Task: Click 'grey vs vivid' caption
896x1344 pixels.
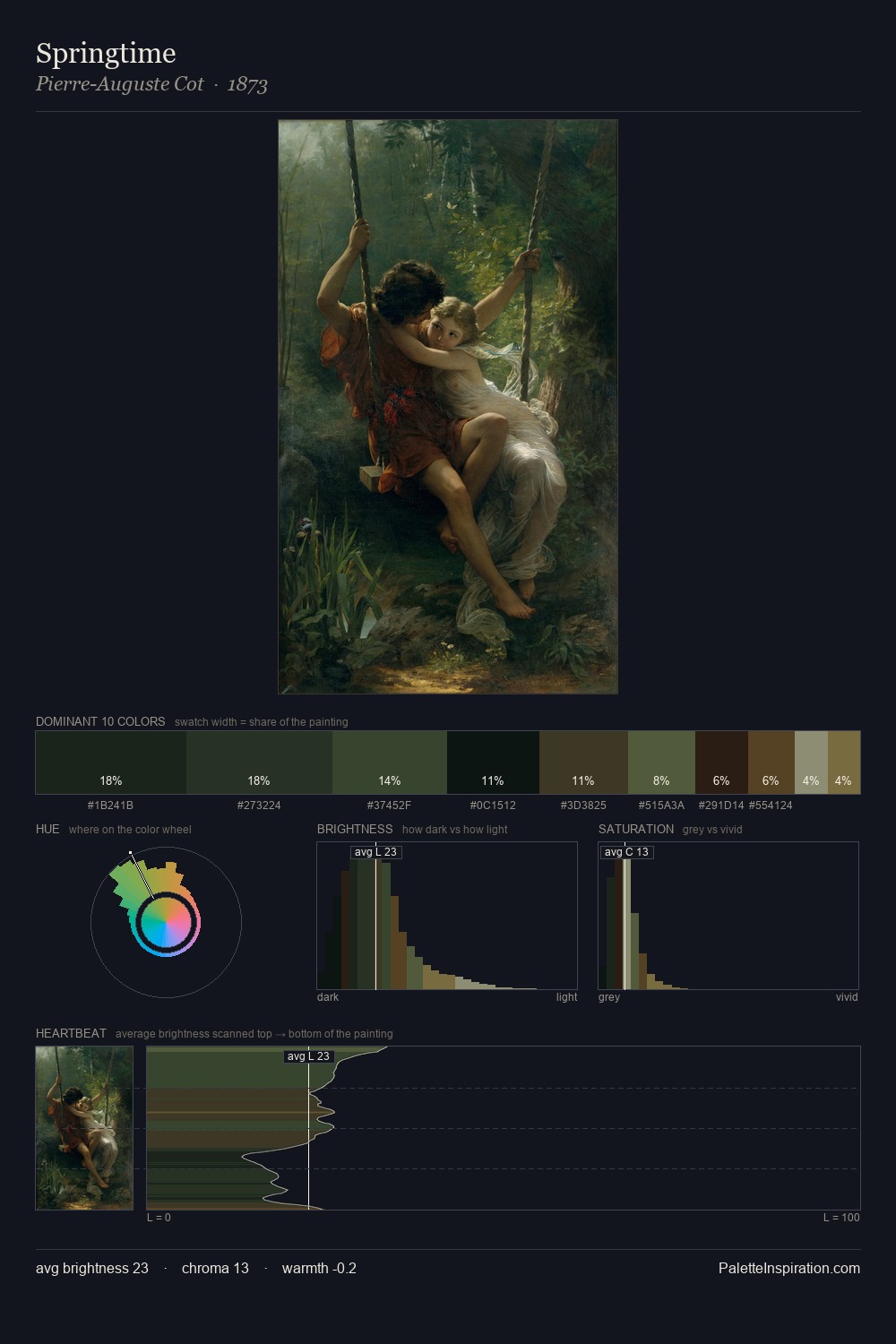Action: coord(712,830)
